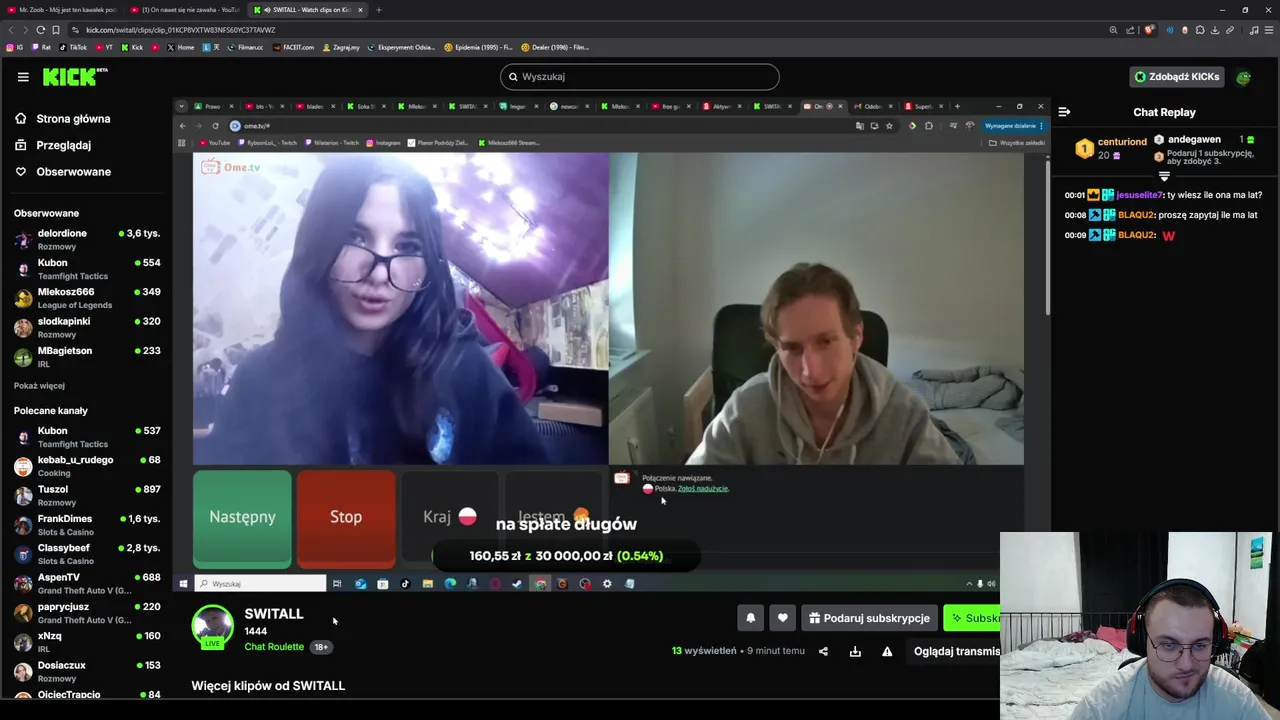Viewport: 1280px width, 720px height.
Task: Click Oglądaj transmisję button
Action: (x=956, y=651)
